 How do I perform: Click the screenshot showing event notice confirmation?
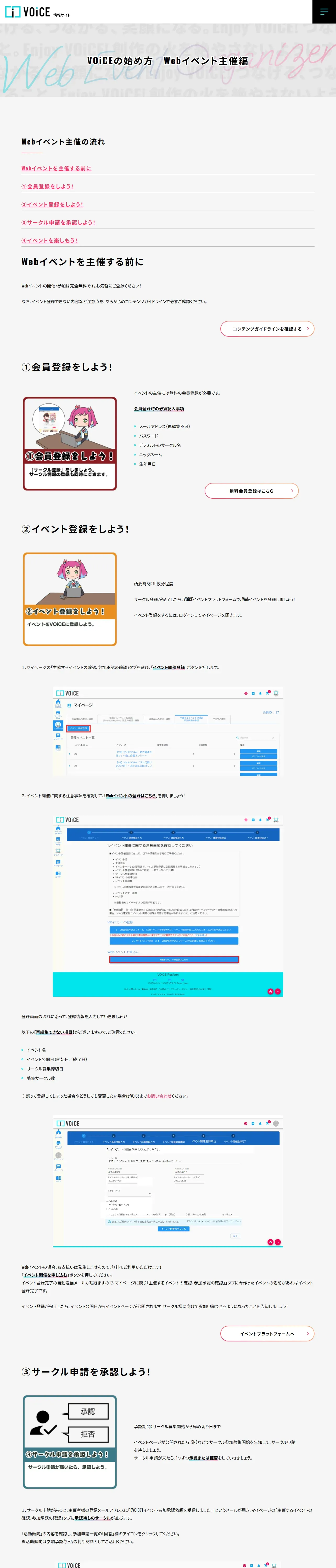coord(168,905)
